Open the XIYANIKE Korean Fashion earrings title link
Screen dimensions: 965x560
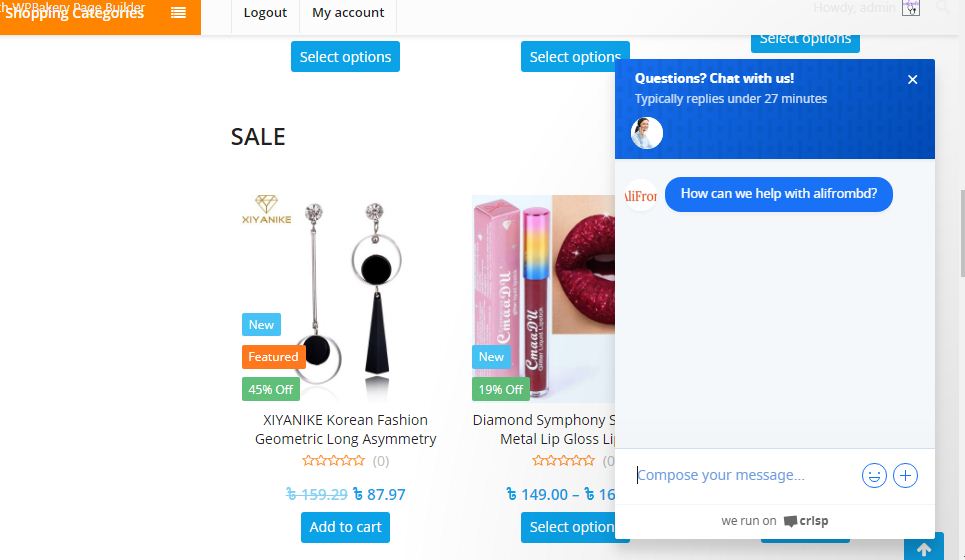tap(345, 430)
